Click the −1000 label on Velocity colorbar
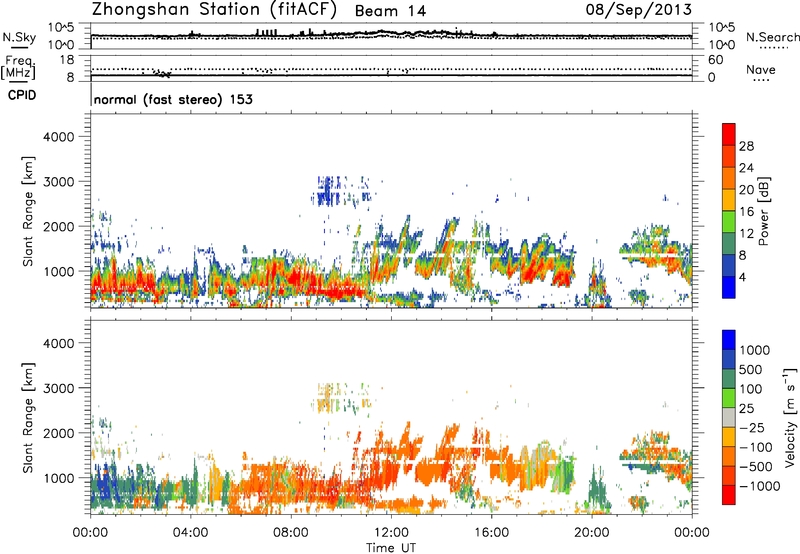This screenshot has width=800, height=554. coord(759,486)
